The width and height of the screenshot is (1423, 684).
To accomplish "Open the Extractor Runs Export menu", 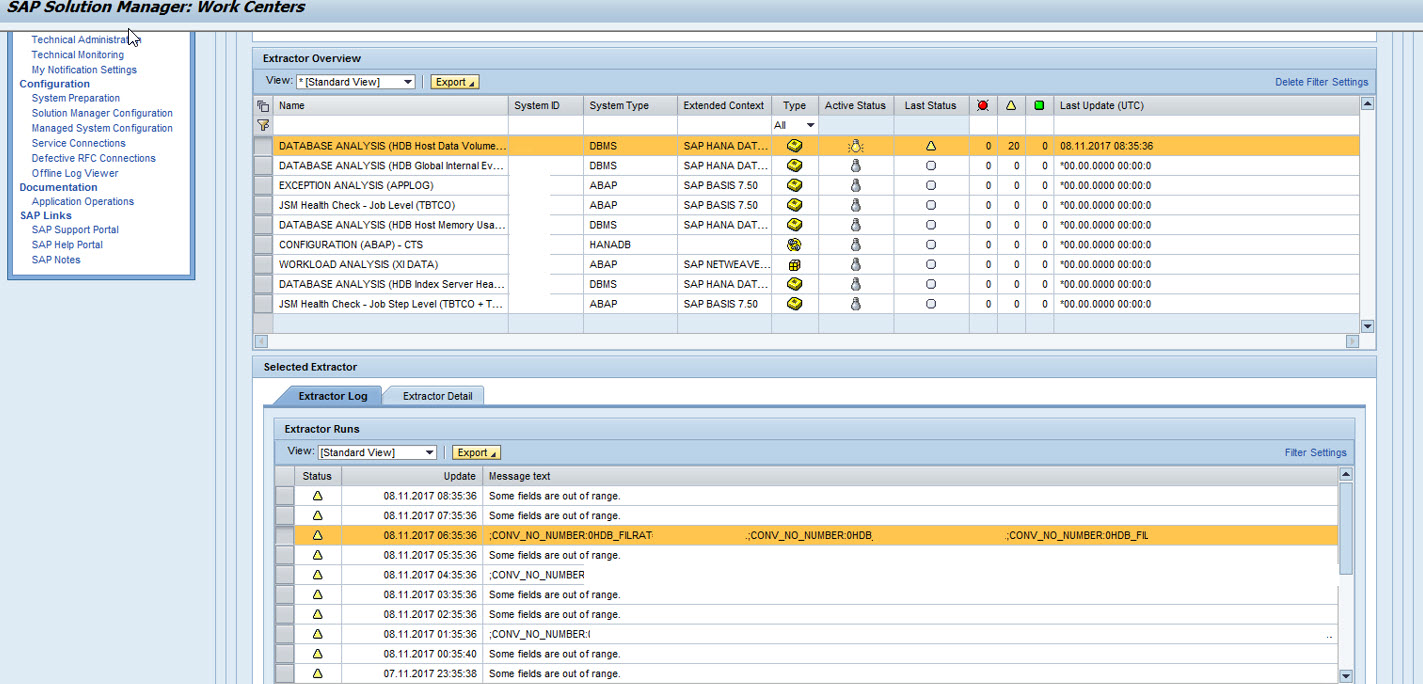I will pos(476,452).
